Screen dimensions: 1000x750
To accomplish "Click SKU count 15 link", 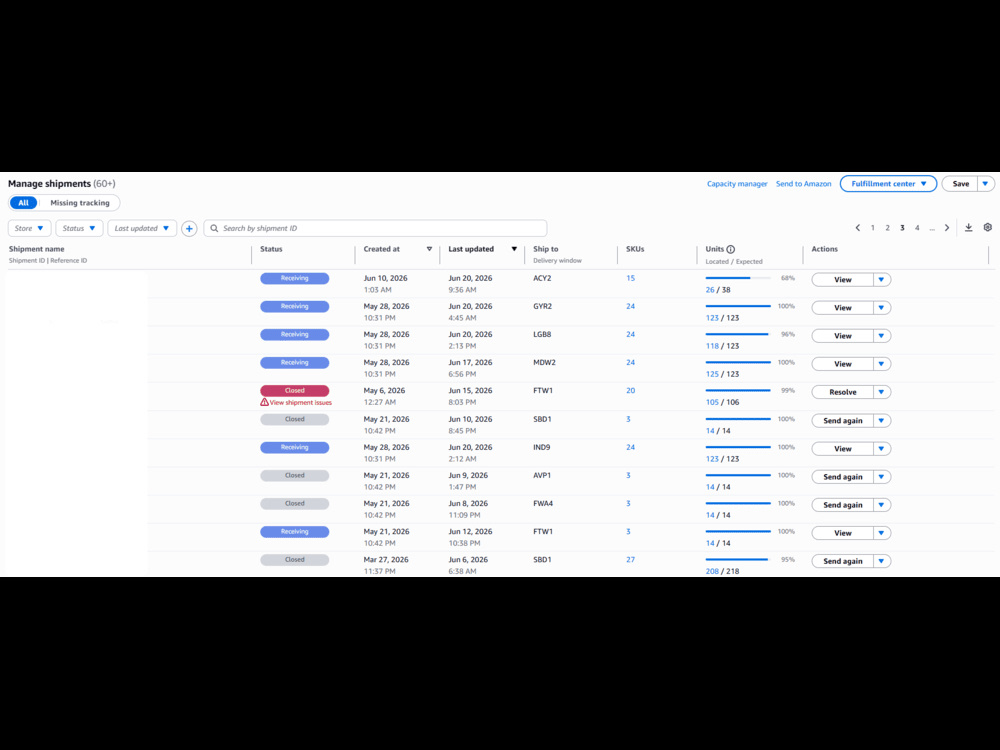I will pos(630,278).
